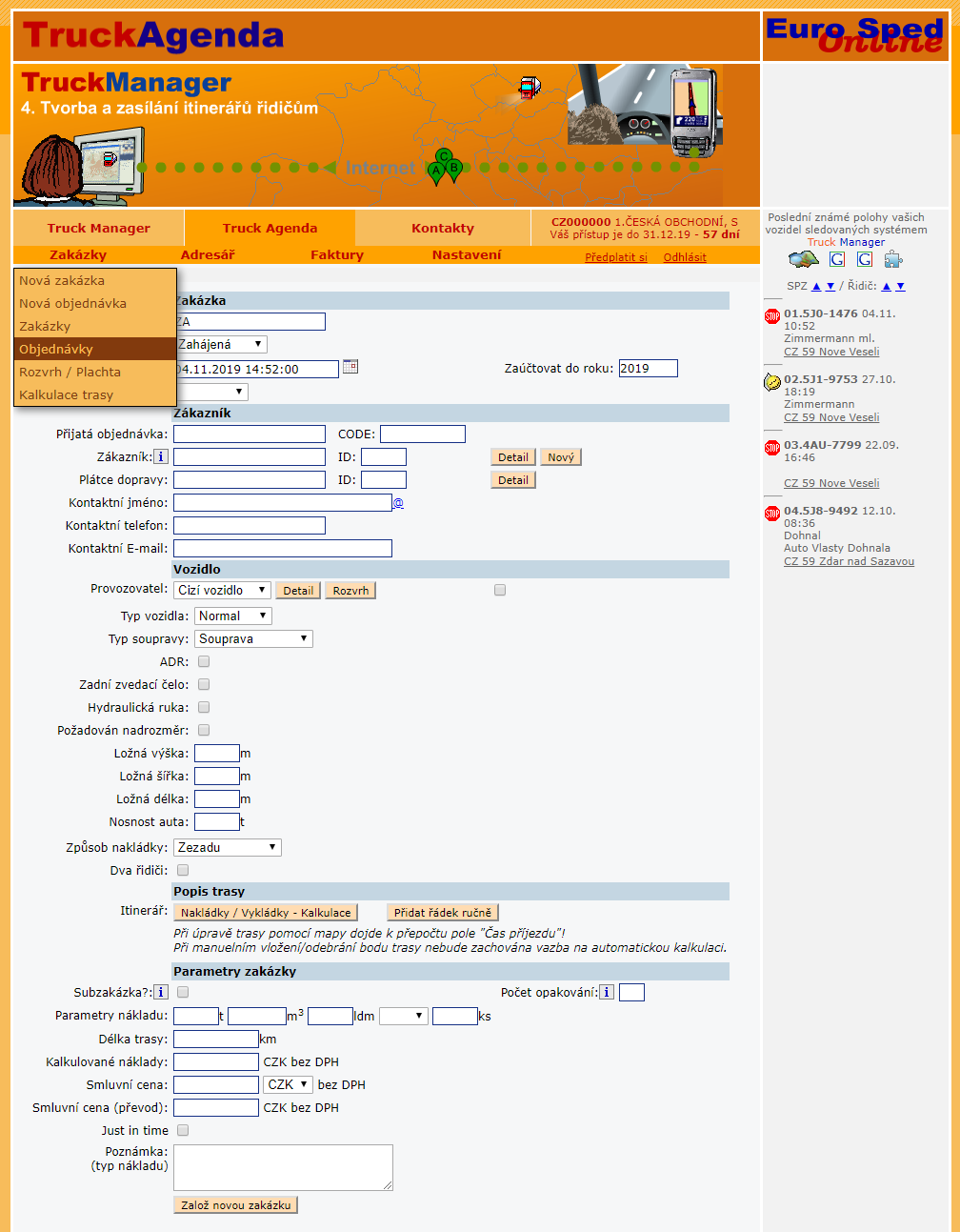The width and height of the screenshot is (960, 1232).
Task: Open CZ 59 Zdar nad Sazavou link
Action: tap(849, 561)
